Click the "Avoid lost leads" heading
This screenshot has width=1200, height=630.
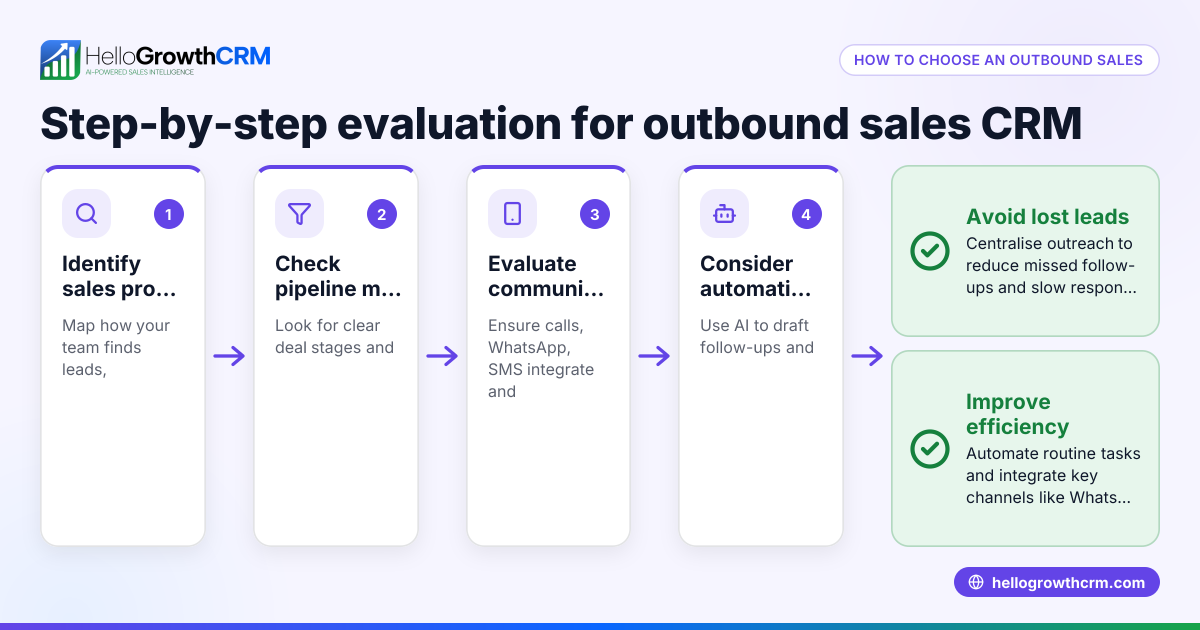coord(1047,217)
